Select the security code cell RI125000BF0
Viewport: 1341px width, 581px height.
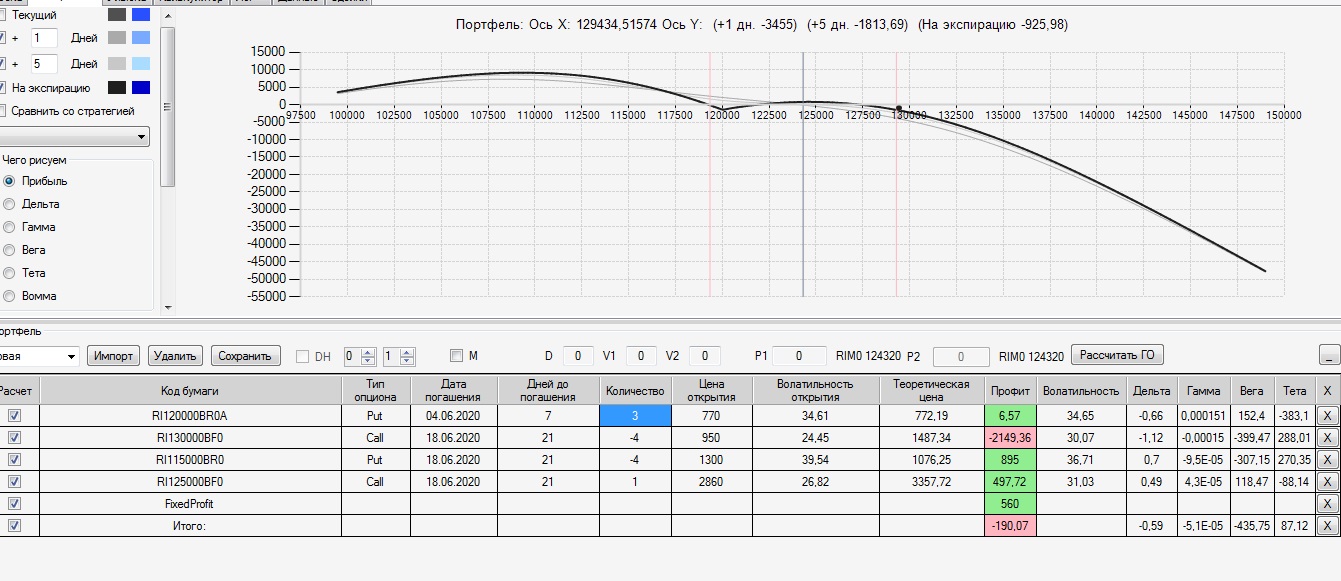pos(190,481)
